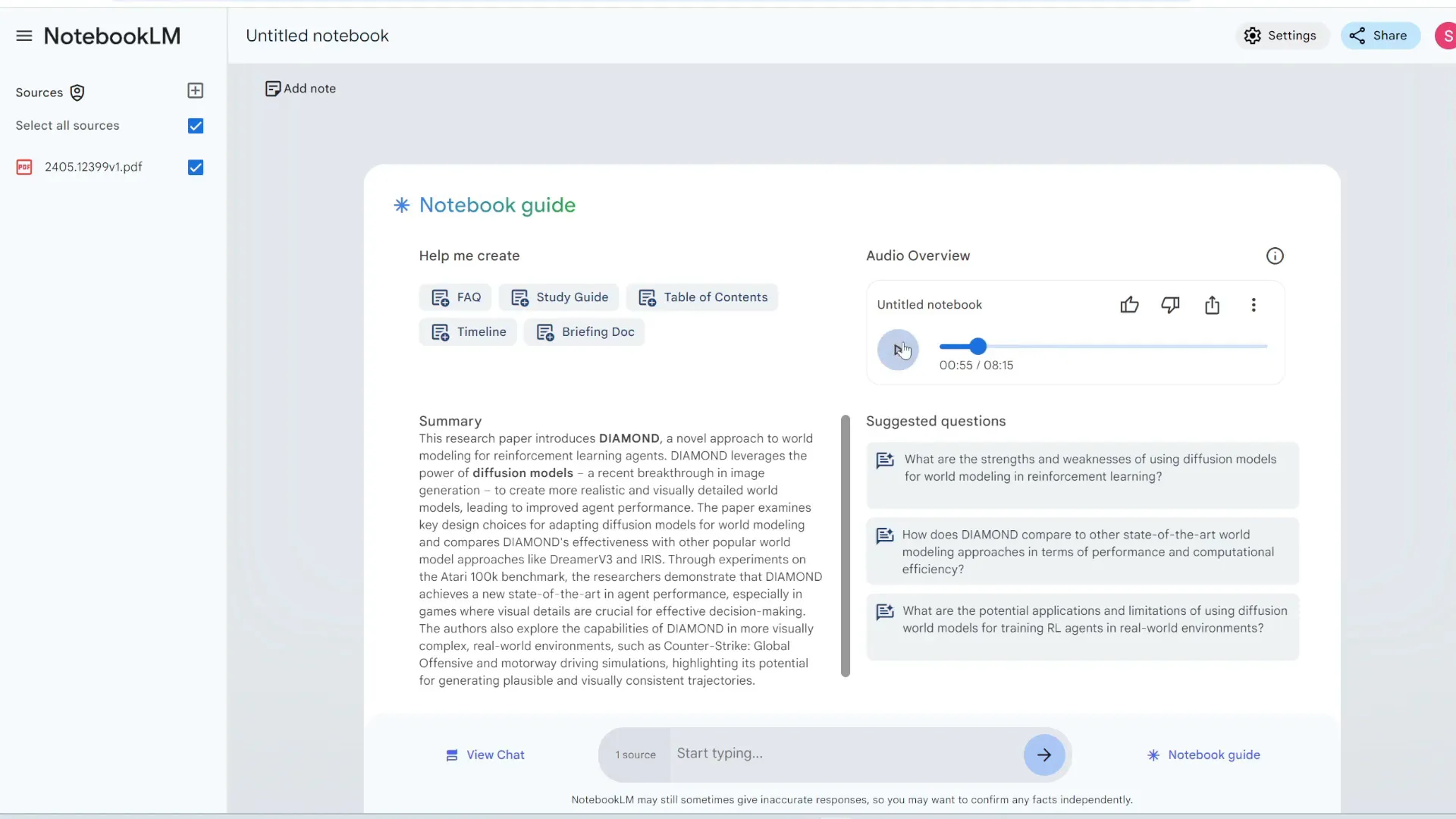Click the Notebook guide heading sparkle icon
This screenshot has height=819, width=1456.
[x=402, y=206]
